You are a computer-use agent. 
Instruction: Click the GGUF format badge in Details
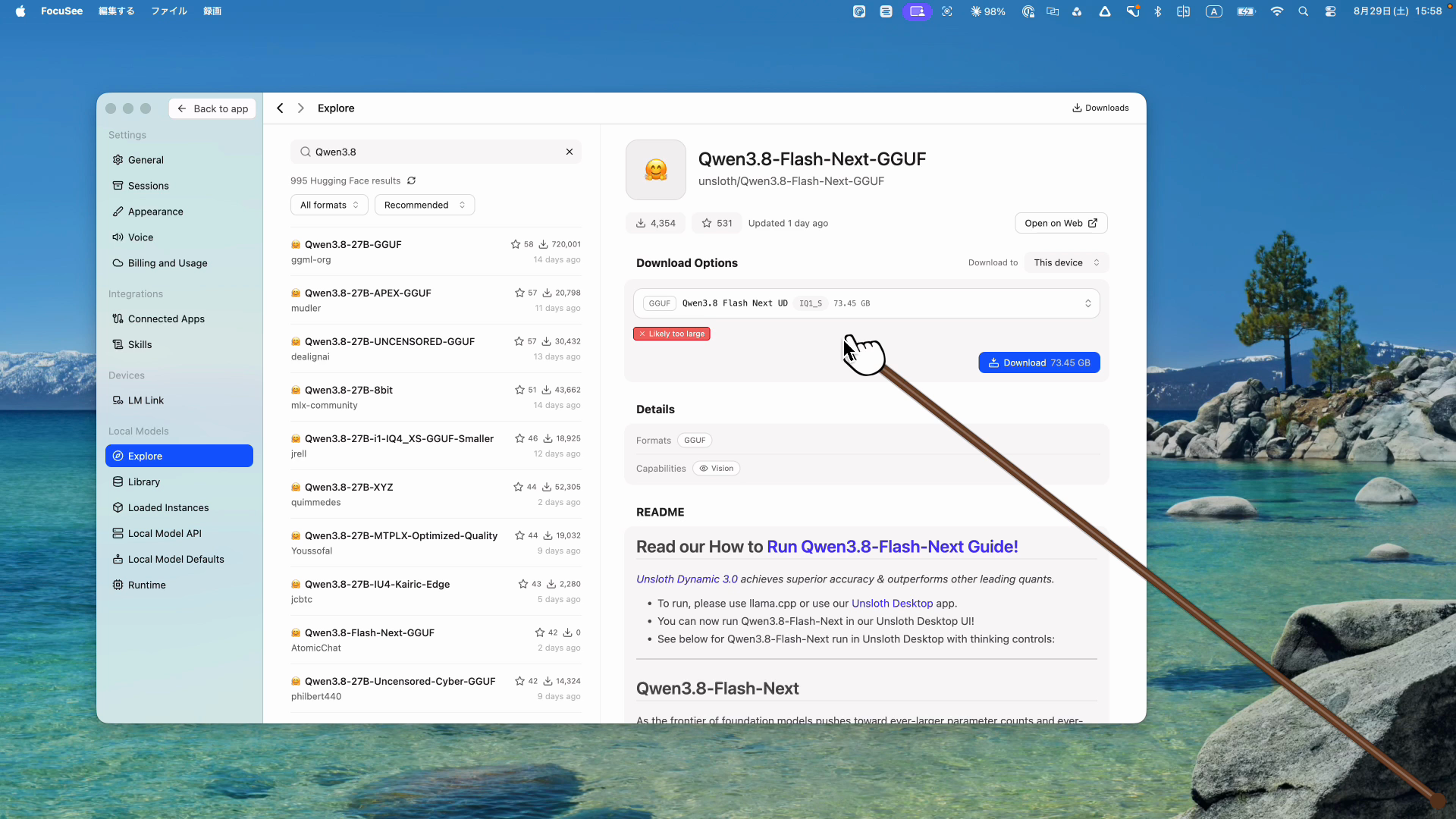pyautogui.click(x=695, y=441)
